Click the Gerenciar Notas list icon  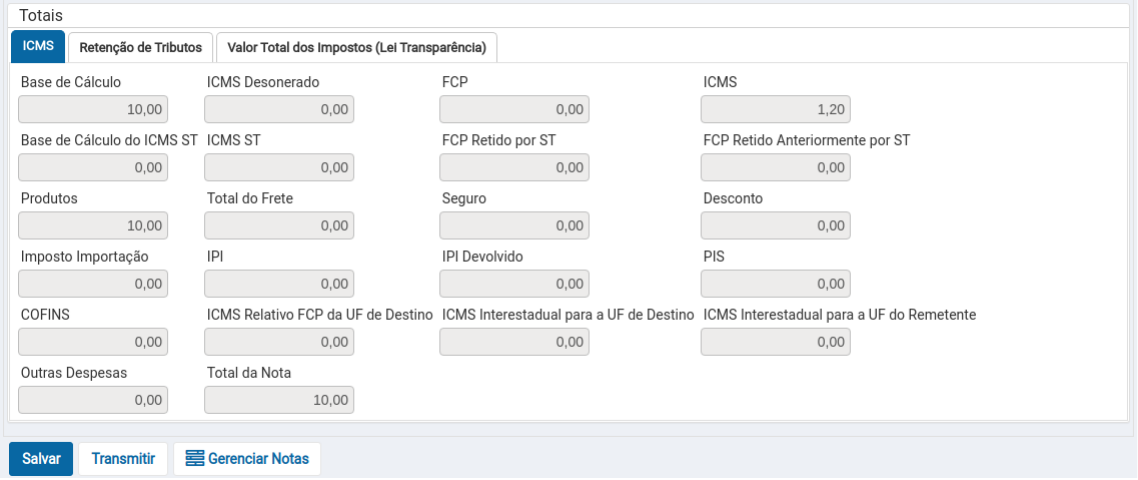(x=195, y=459)
